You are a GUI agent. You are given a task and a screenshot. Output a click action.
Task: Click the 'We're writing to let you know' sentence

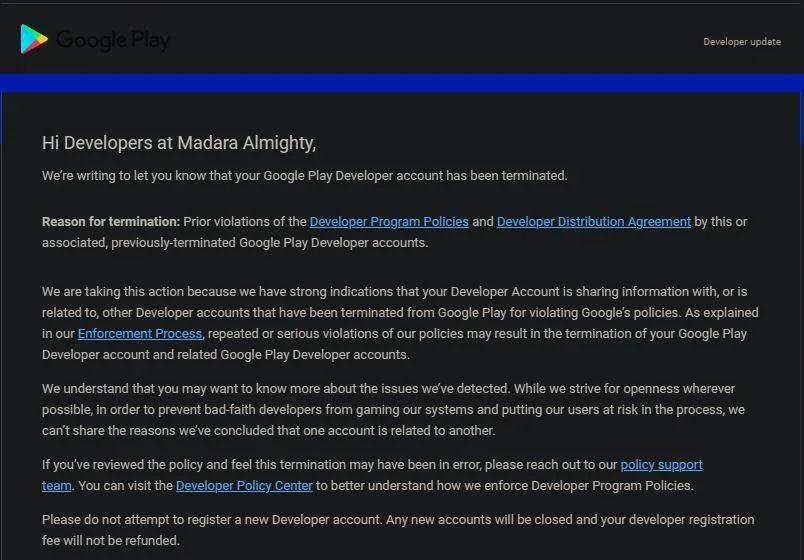304,175
